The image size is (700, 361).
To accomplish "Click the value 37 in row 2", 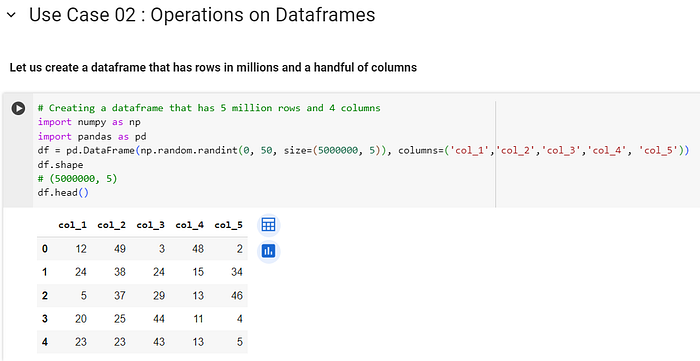I will 120,295.
